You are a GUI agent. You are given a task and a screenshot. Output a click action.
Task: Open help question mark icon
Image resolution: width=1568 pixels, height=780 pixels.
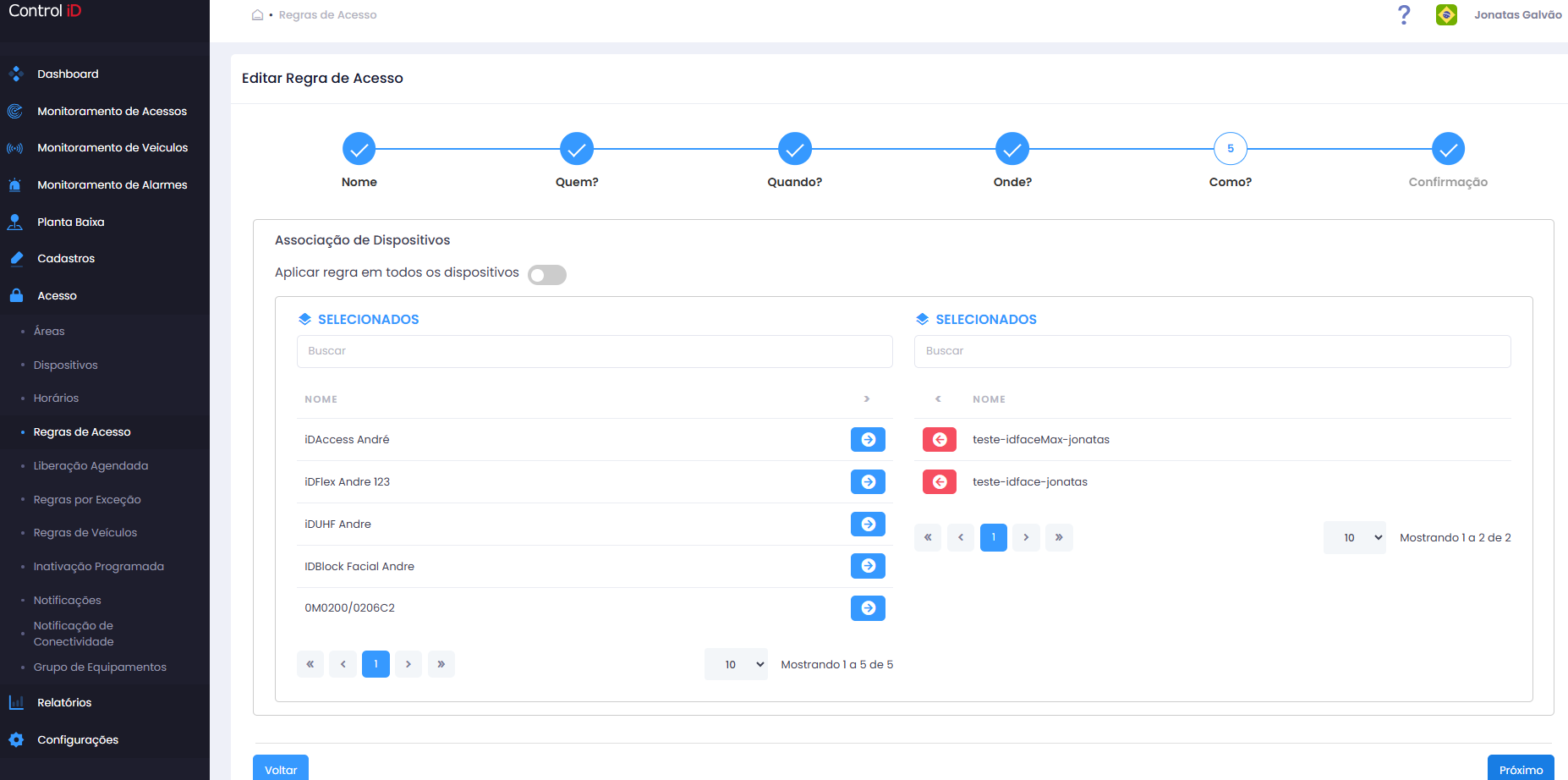(1404, 14)
